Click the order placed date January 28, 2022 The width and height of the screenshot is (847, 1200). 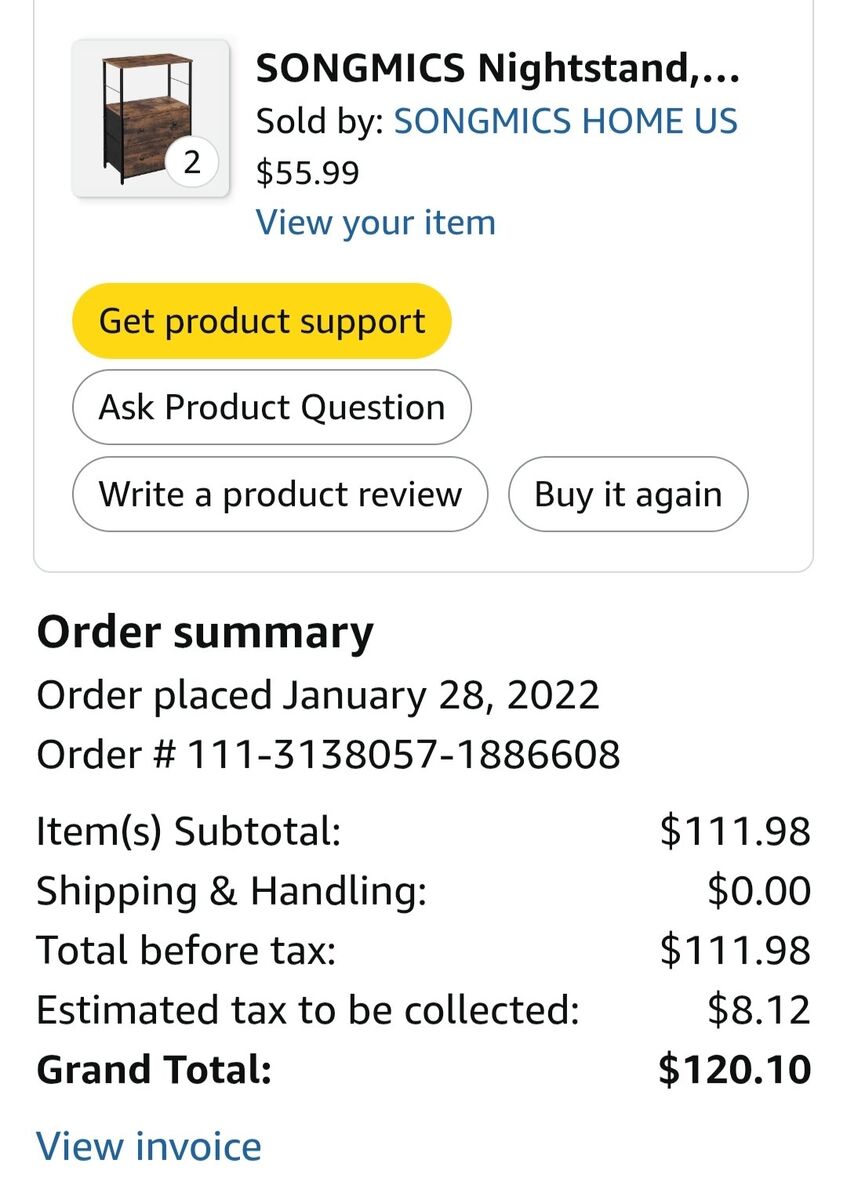pos(440,694)
